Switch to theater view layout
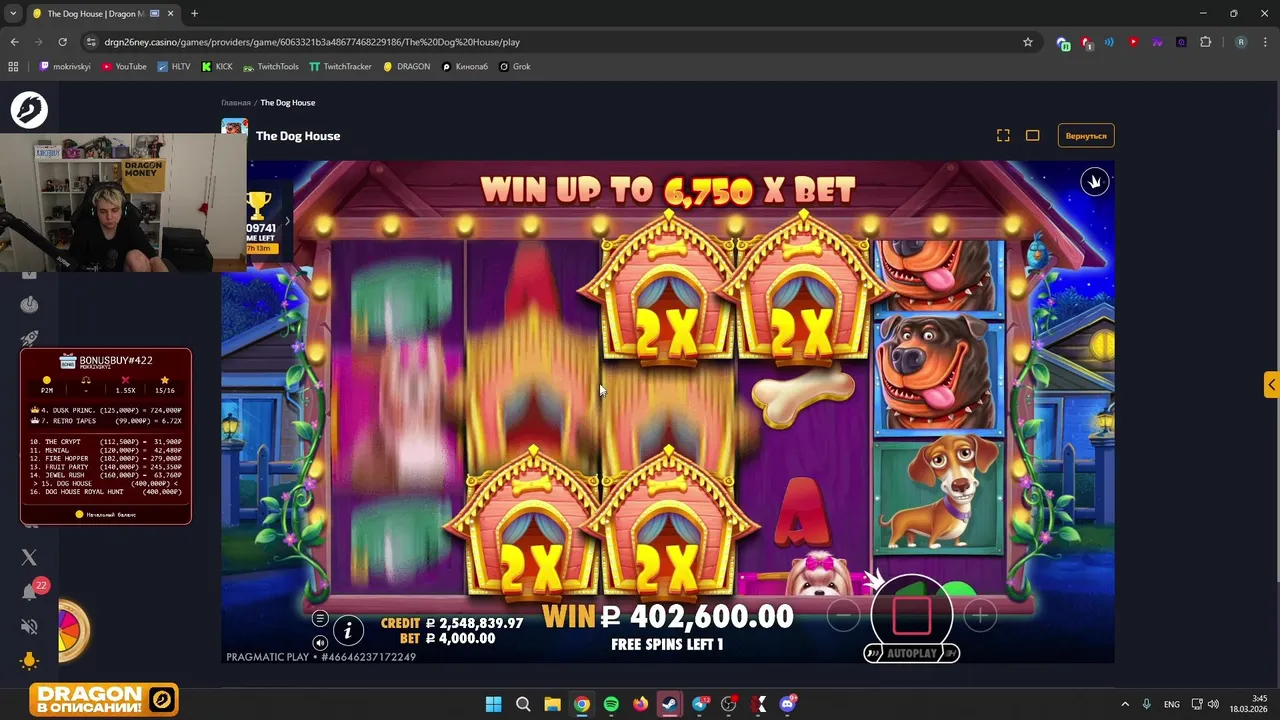This screenshot has height=720, width=1280. pyautogui.click(x=1033, y=135)
